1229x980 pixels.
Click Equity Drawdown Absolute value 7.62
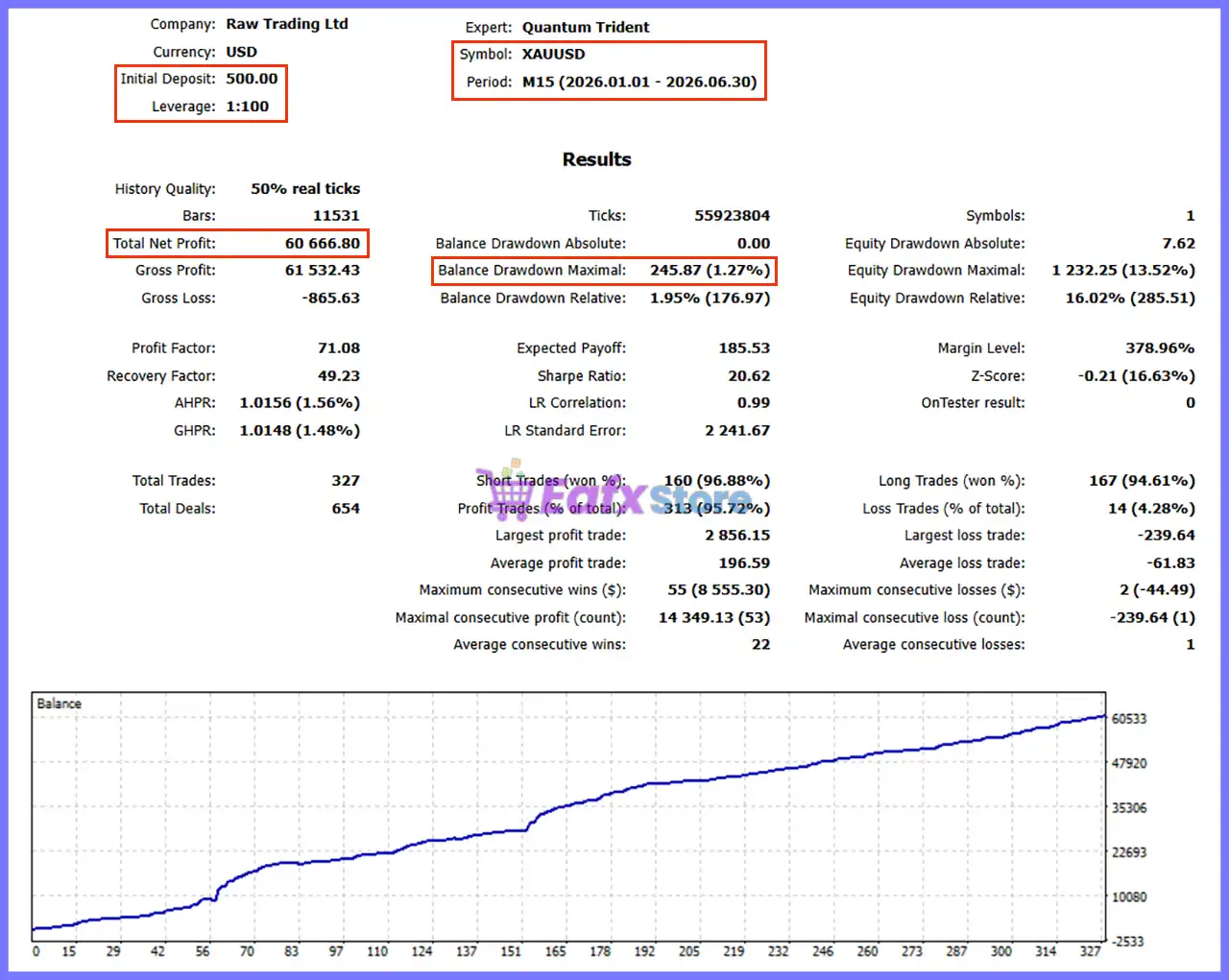tap(1179, 244)
